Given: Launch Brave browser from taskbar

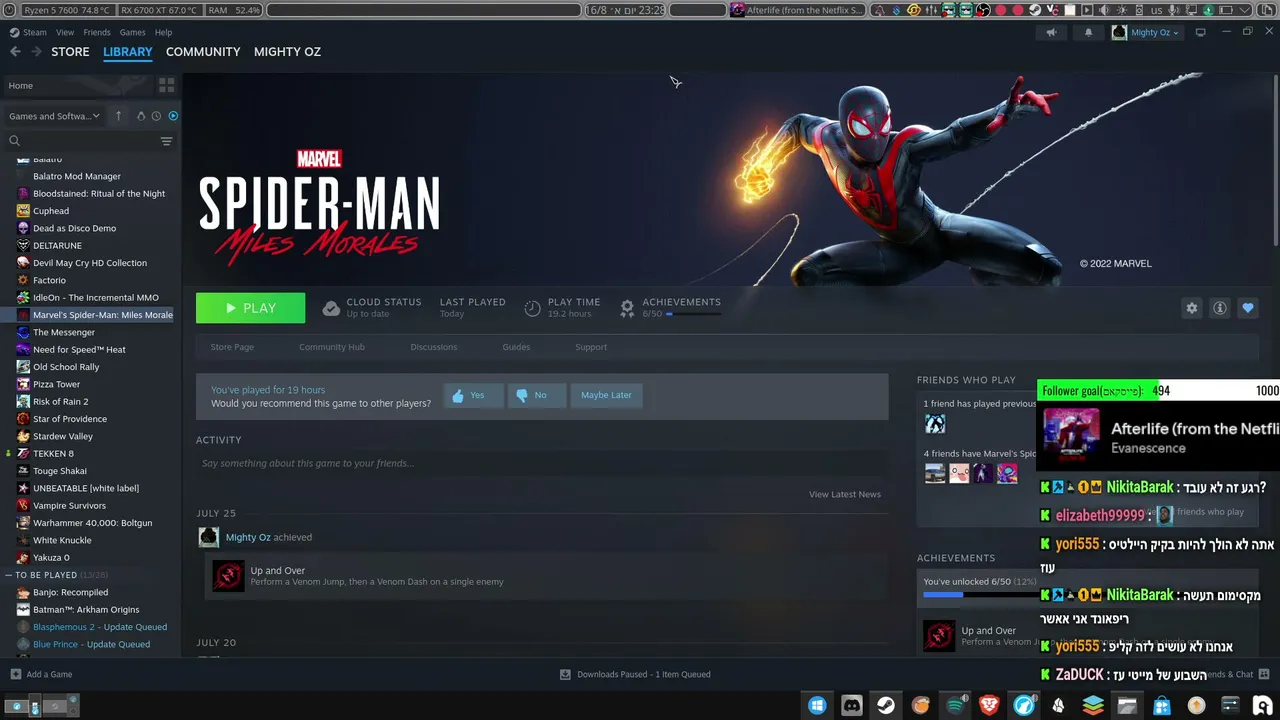Looking at the screenshot, I should coord(989,705).
